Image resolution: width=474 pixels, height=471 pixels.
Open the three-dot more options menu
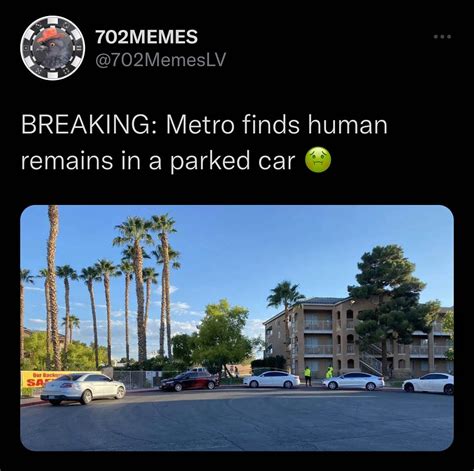click(x=442, y=37)
